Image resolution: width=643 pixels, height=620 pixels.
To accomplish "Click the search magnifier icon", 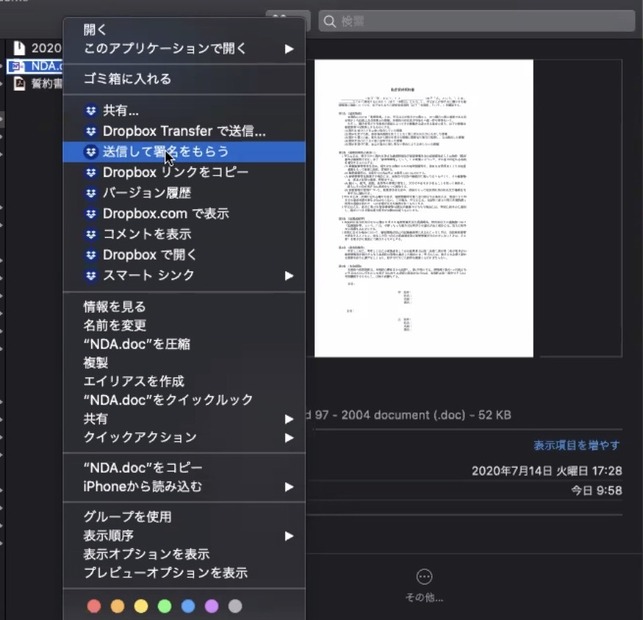I will click(x=330, y=21).
